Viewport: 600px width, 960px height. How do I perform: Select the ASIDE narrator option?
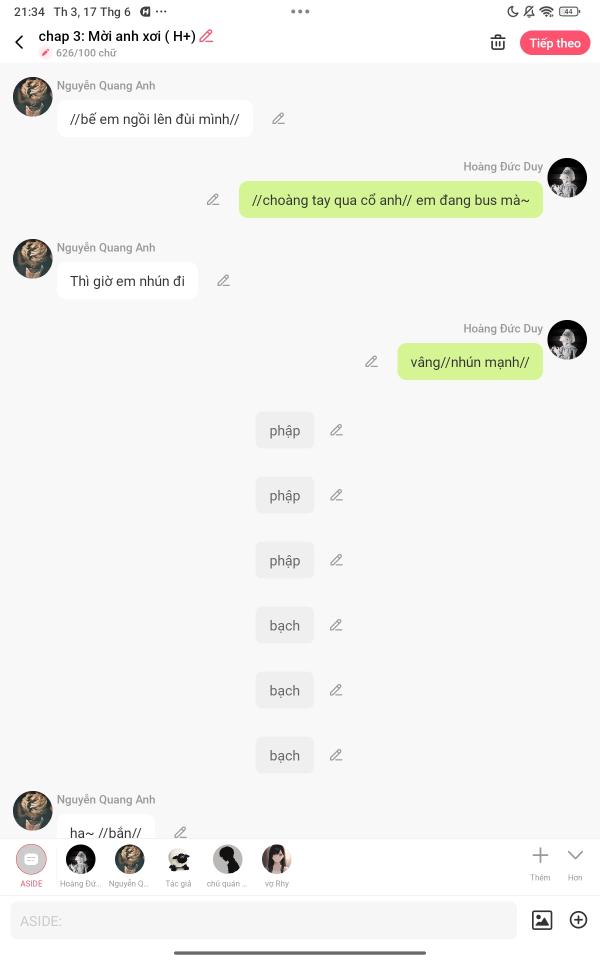[31, 866]
